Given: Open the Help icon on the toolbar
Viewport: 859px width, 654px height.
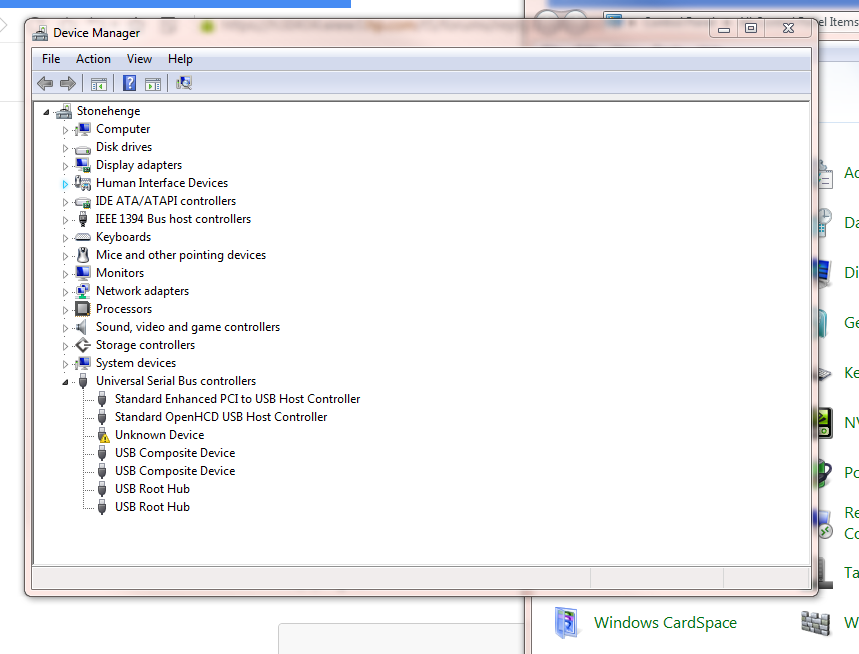Looking at the screenshot, I should 129,83.
